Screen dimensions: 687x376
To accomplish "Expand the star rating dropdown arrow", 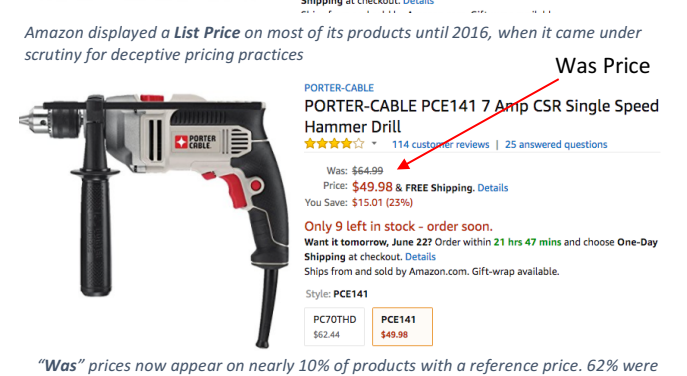I will 374,143.
